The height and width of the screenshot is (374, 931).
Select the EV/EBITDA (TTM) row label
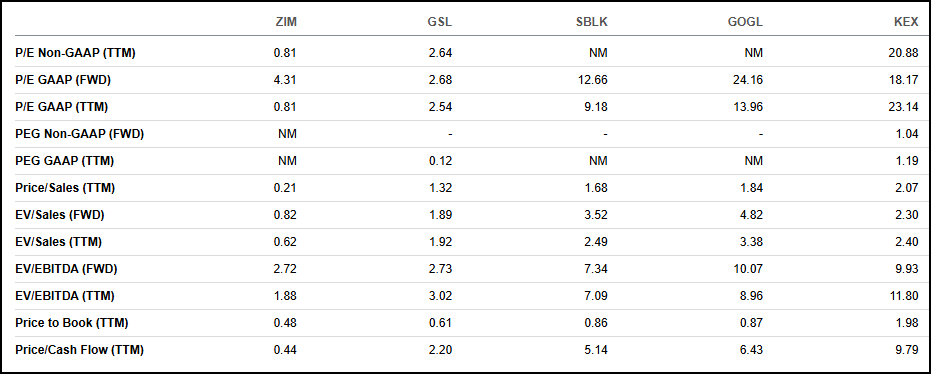[65, 296]
